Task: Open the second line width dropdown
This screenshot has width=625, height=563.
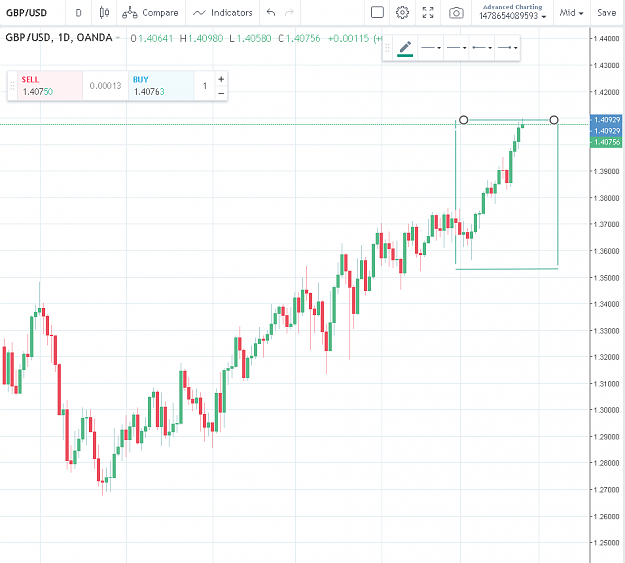Action: [x=456, y=48]
